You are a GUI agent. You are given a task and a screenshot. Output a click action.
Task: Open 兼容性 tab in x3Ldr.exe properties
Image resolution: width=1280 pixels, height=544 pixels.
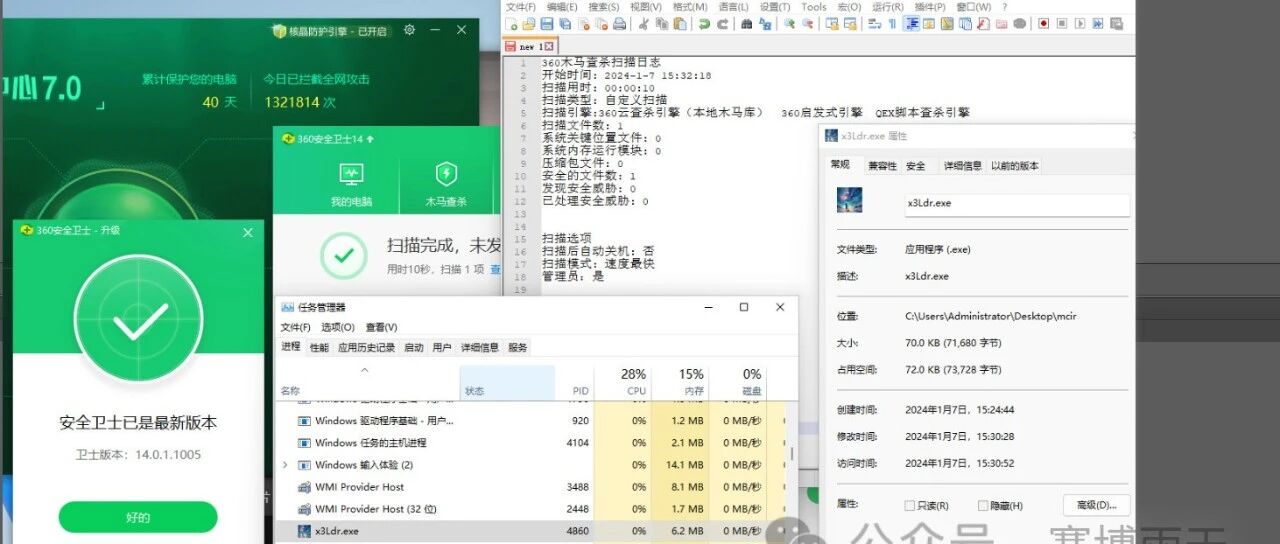tap(882, 166)
